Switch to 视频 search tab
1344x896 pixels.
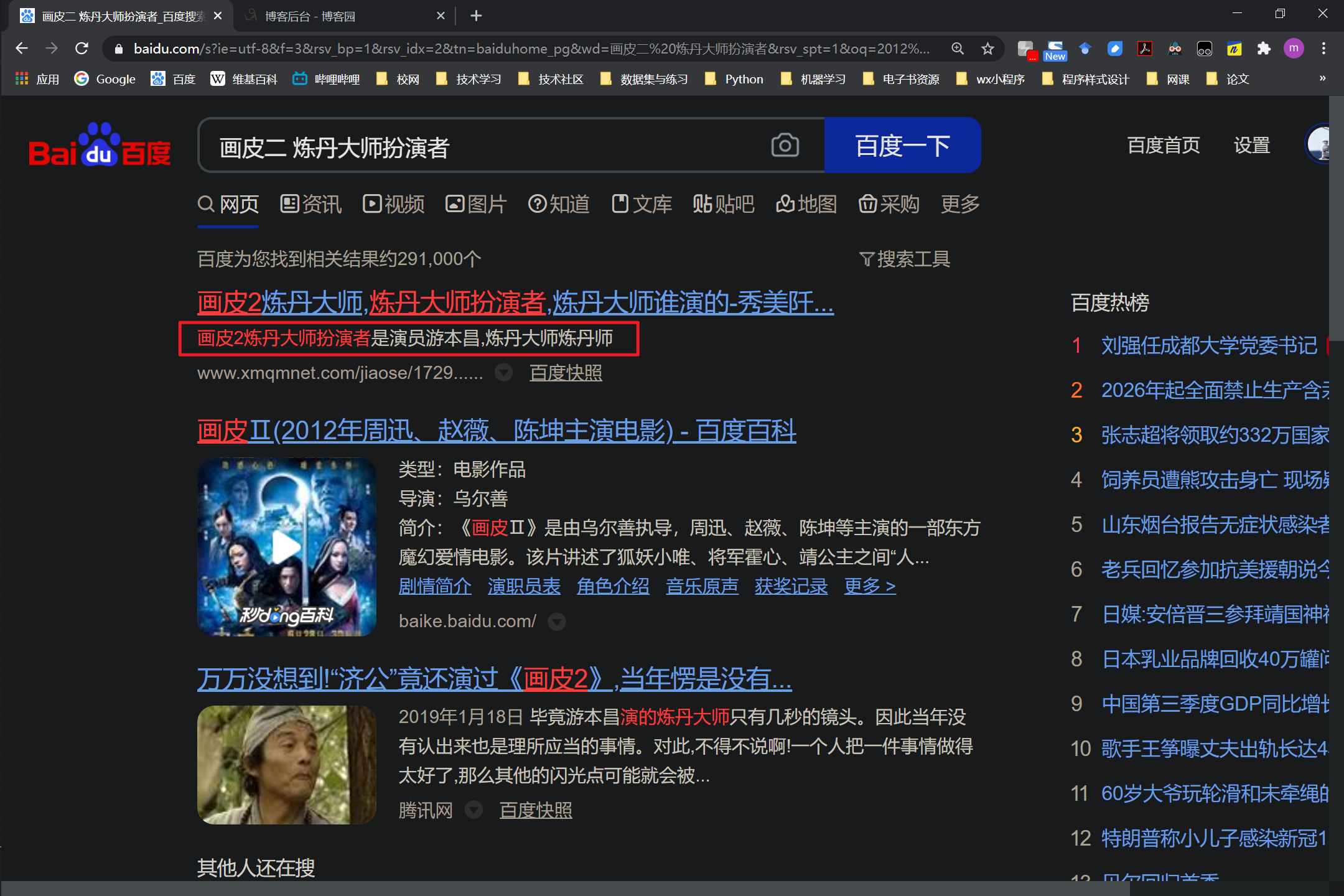(x=394, y=204)
